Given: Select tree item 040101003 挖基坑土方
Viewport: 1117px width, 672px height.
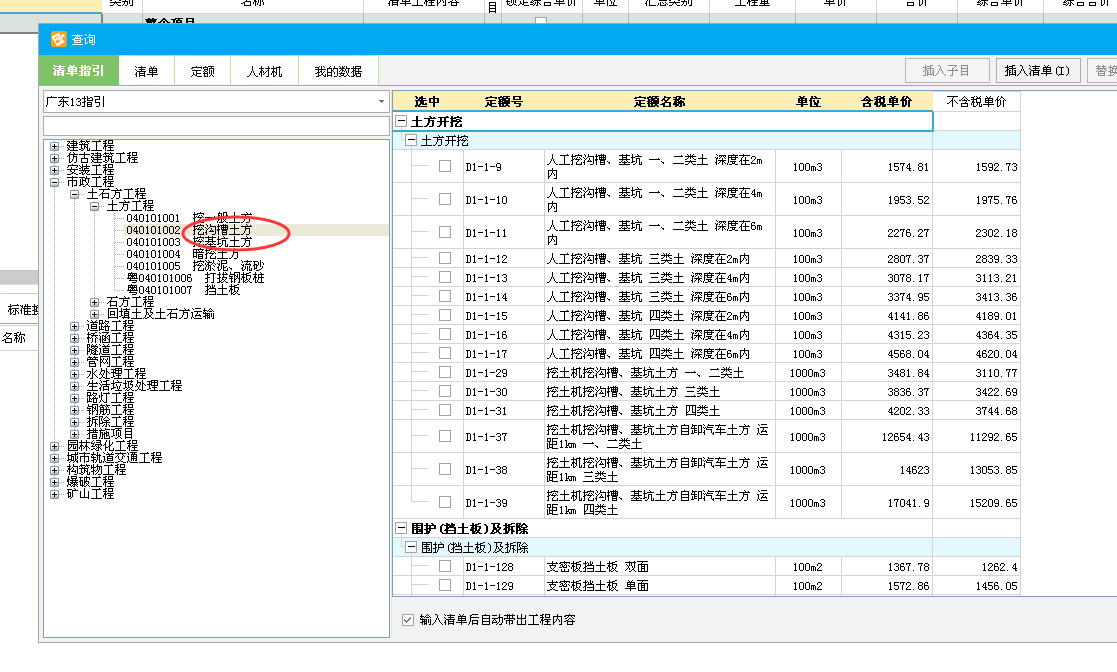Looking at the screenshot, I should click(189, 242).
